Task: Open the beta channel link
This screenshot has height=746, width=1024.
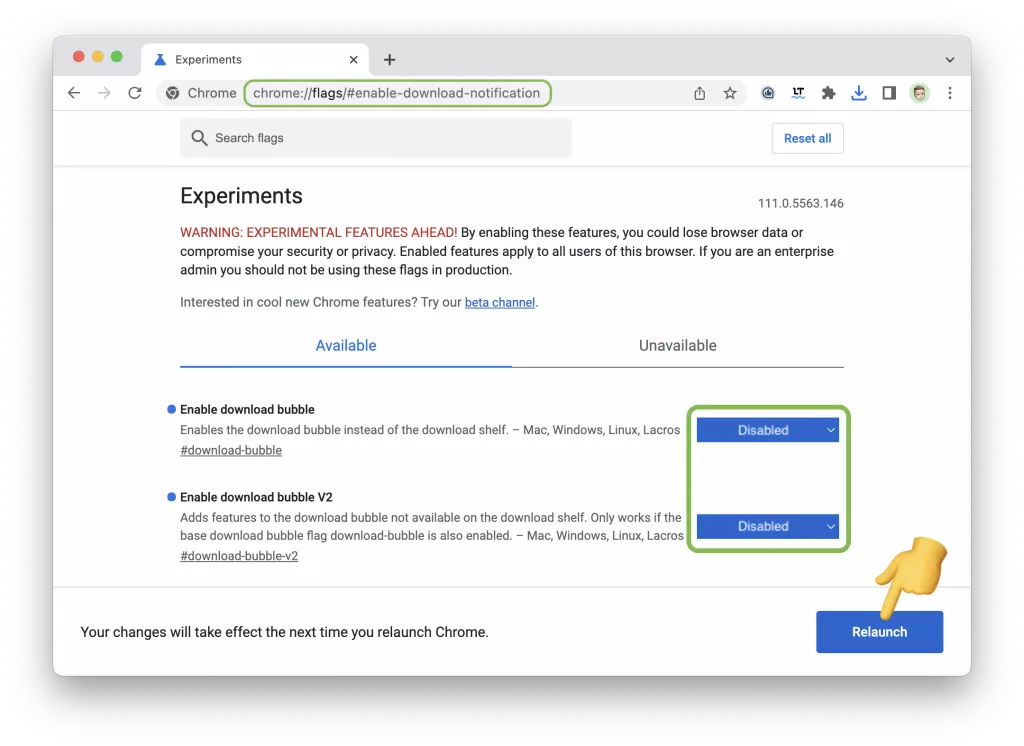Action: [x=500, y=302]
